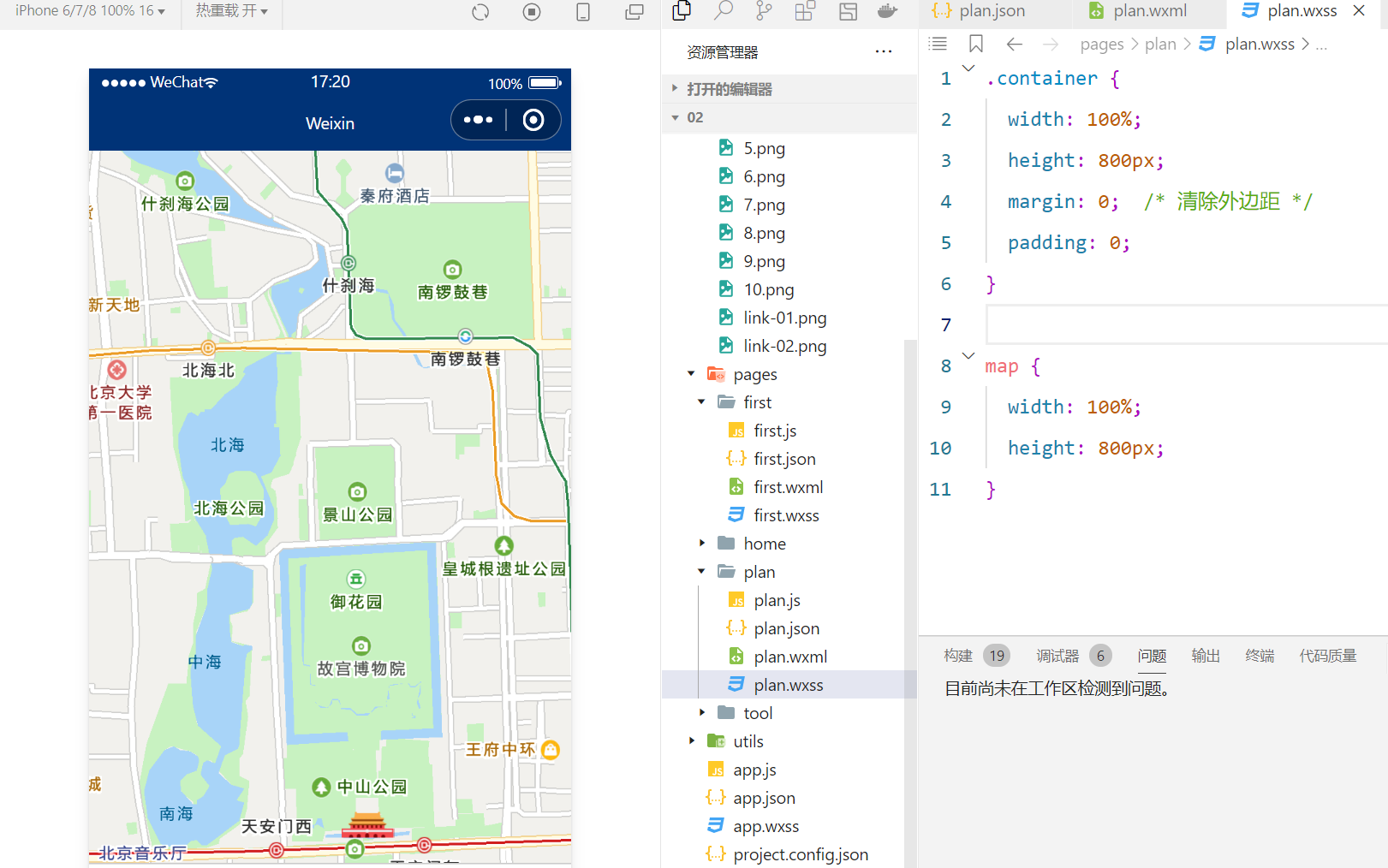The height and width of the screenshot is (868, 1388).
Task: Expand the 打开的编辑器 section
Action: [x=789, y=89]
